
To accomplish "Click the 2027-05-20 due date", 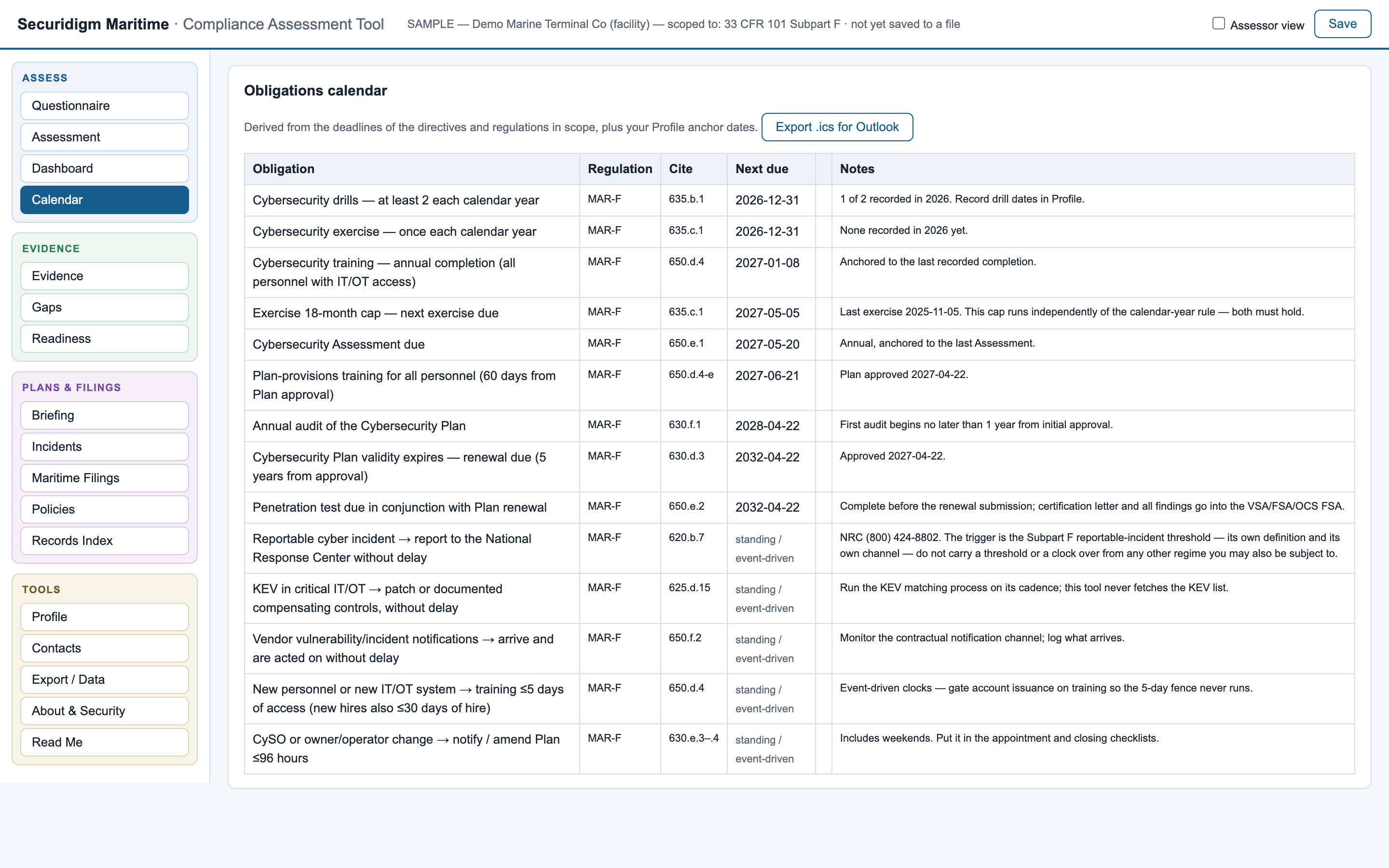I will pyautogui.click(x=767, y=344).
